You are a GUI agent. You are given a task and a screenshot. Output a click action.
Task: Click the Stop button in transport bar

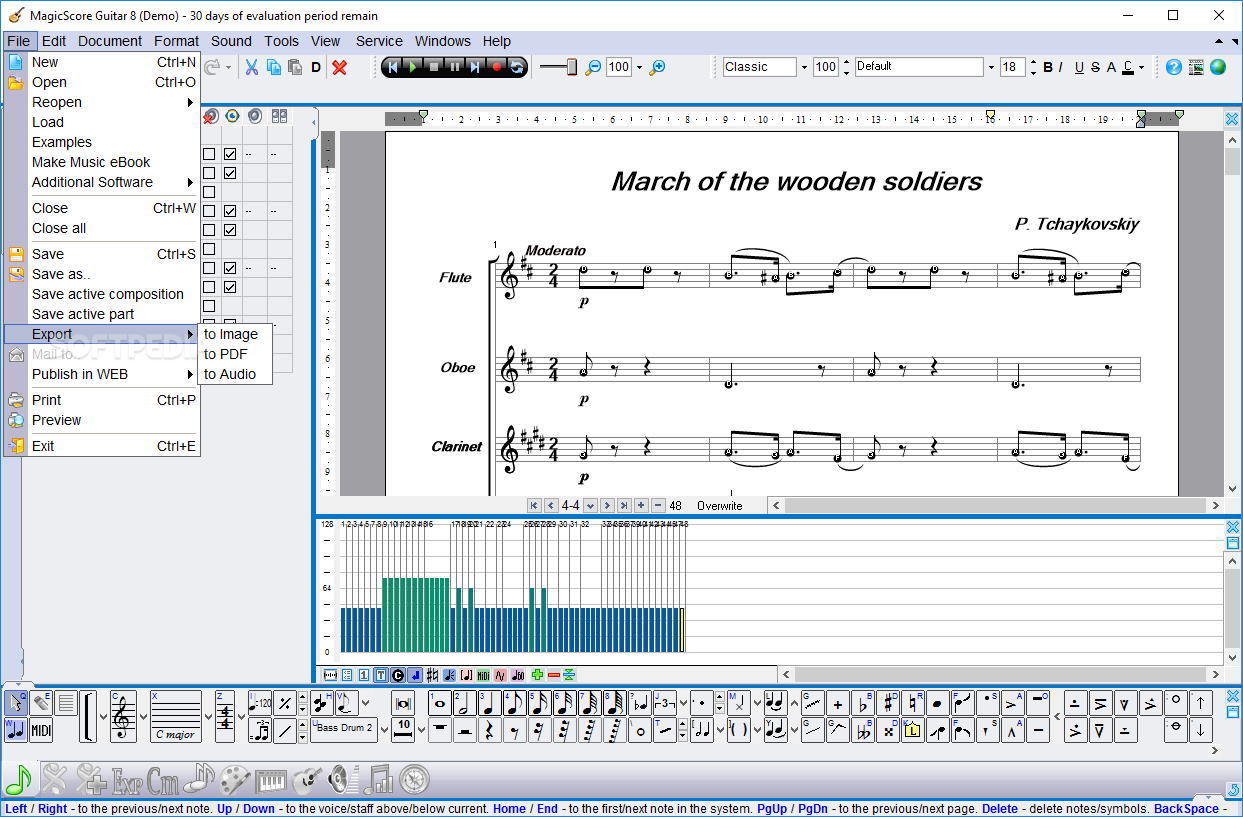(x=434, y=67)
